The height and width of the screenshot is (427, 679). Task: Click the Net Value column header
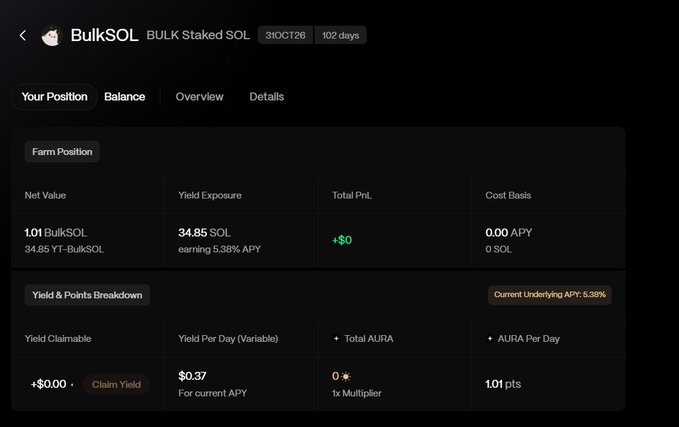tap(45, 195)
